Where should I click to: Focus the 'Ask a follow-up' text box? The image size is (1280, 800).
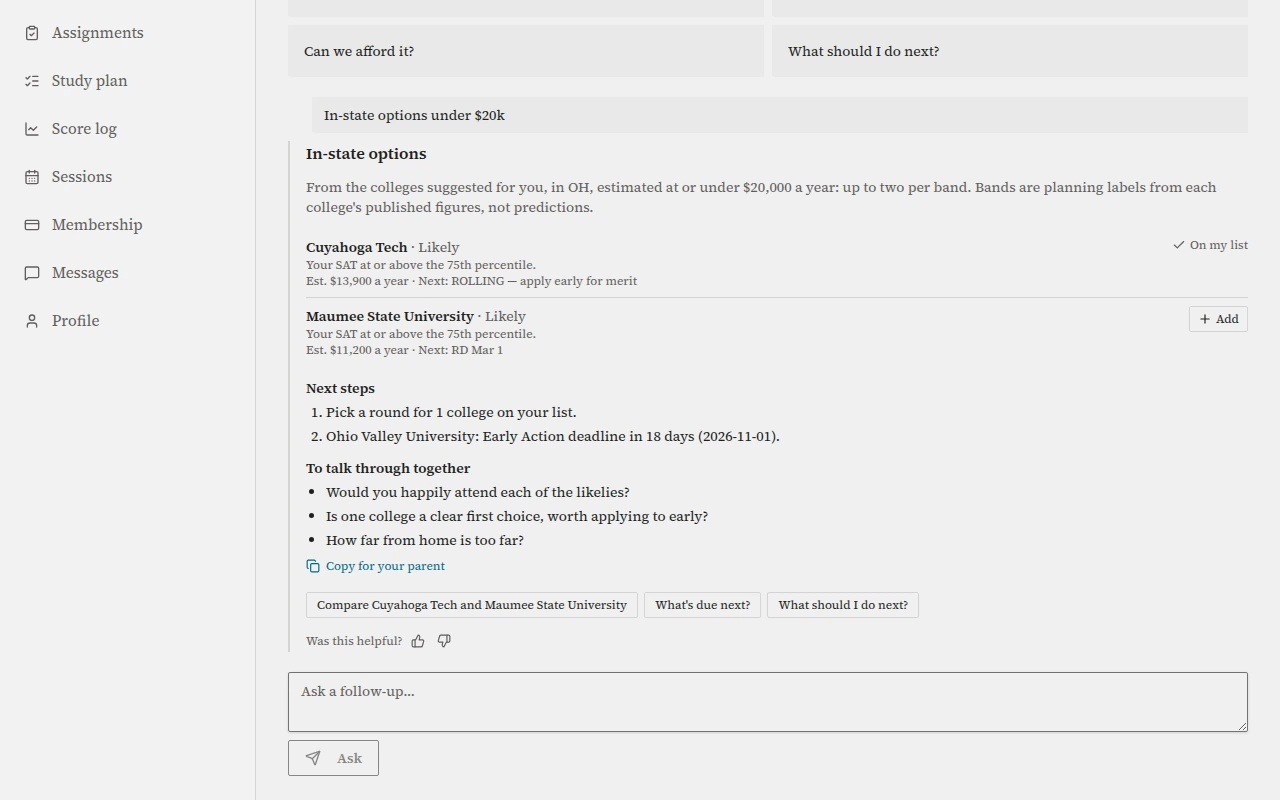coord(768,702)
